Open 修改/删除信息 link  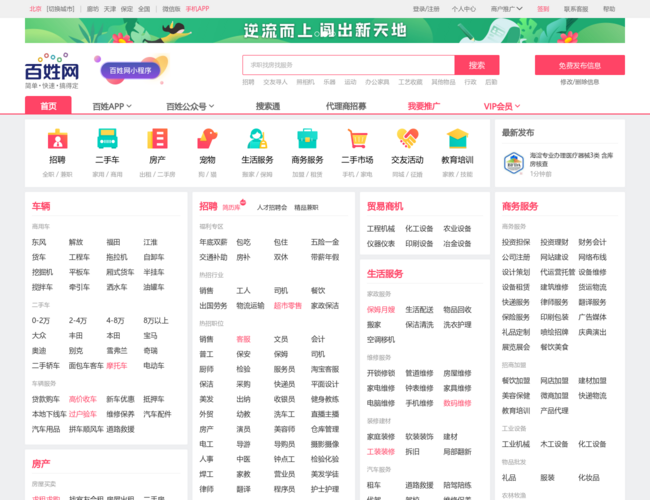[580, 82]
